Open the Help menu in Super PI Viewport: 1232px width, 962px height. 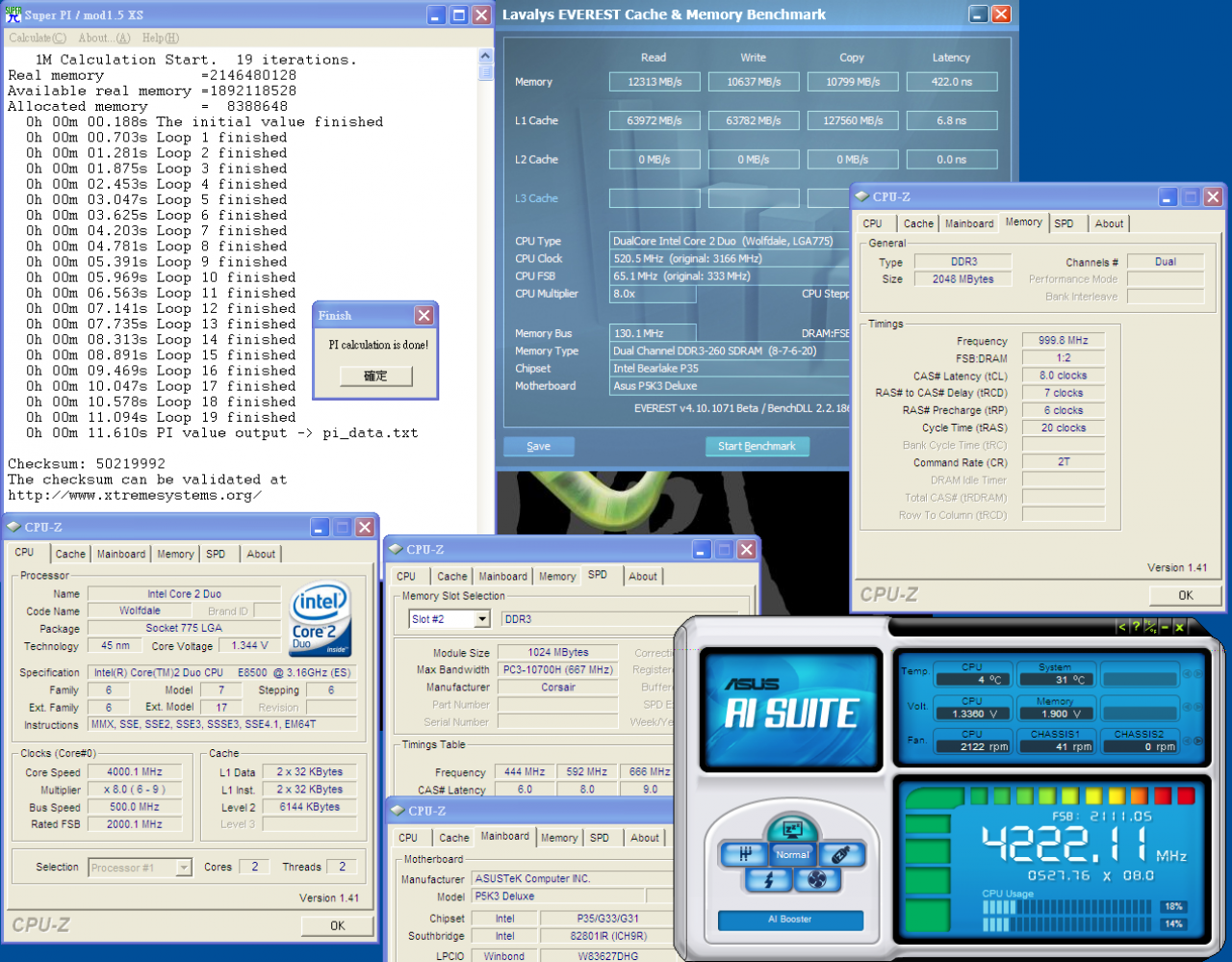click(161, 39)
